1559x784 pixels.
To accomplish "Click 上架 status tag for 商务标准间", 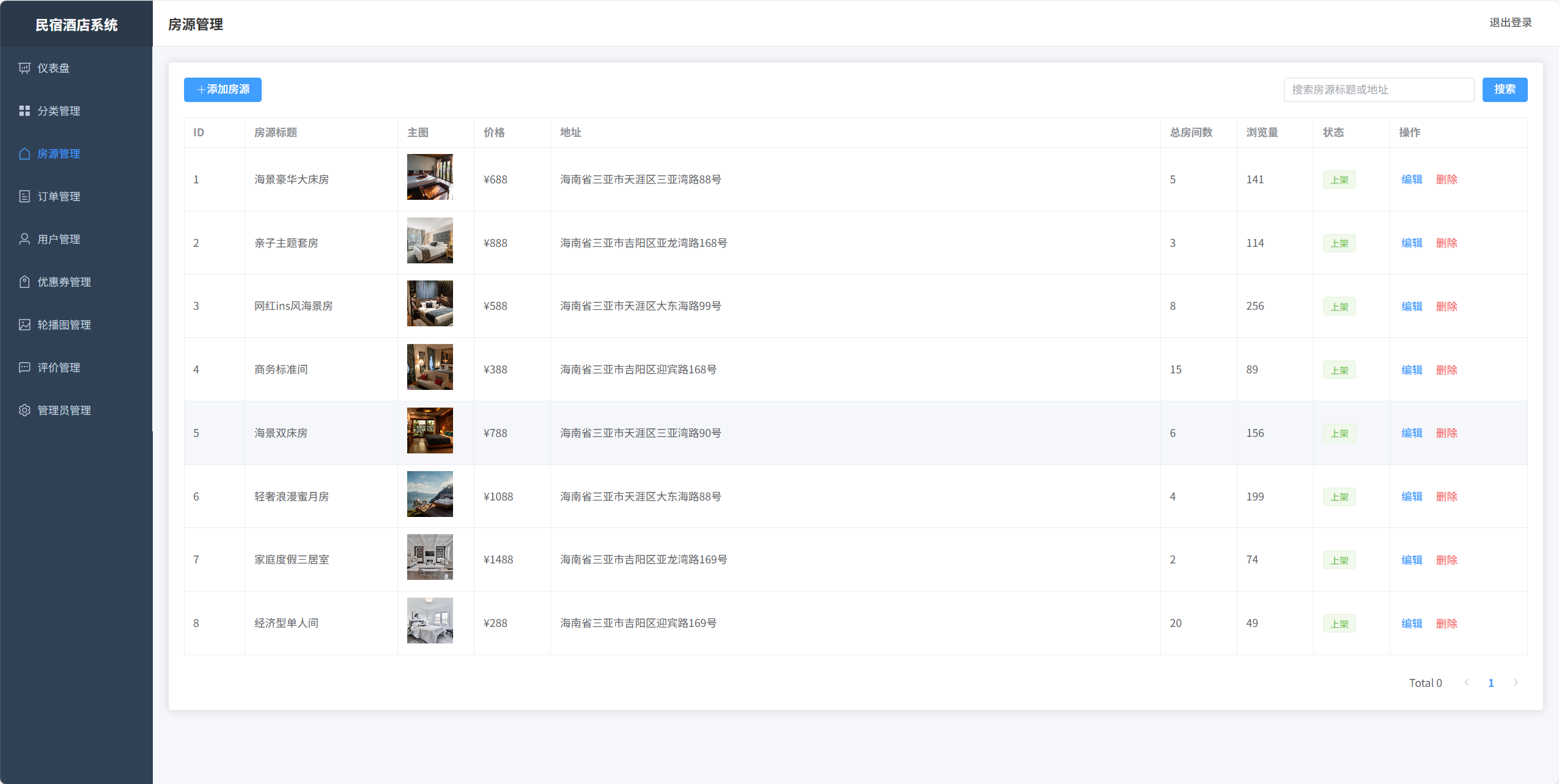I will [1339, 370].
